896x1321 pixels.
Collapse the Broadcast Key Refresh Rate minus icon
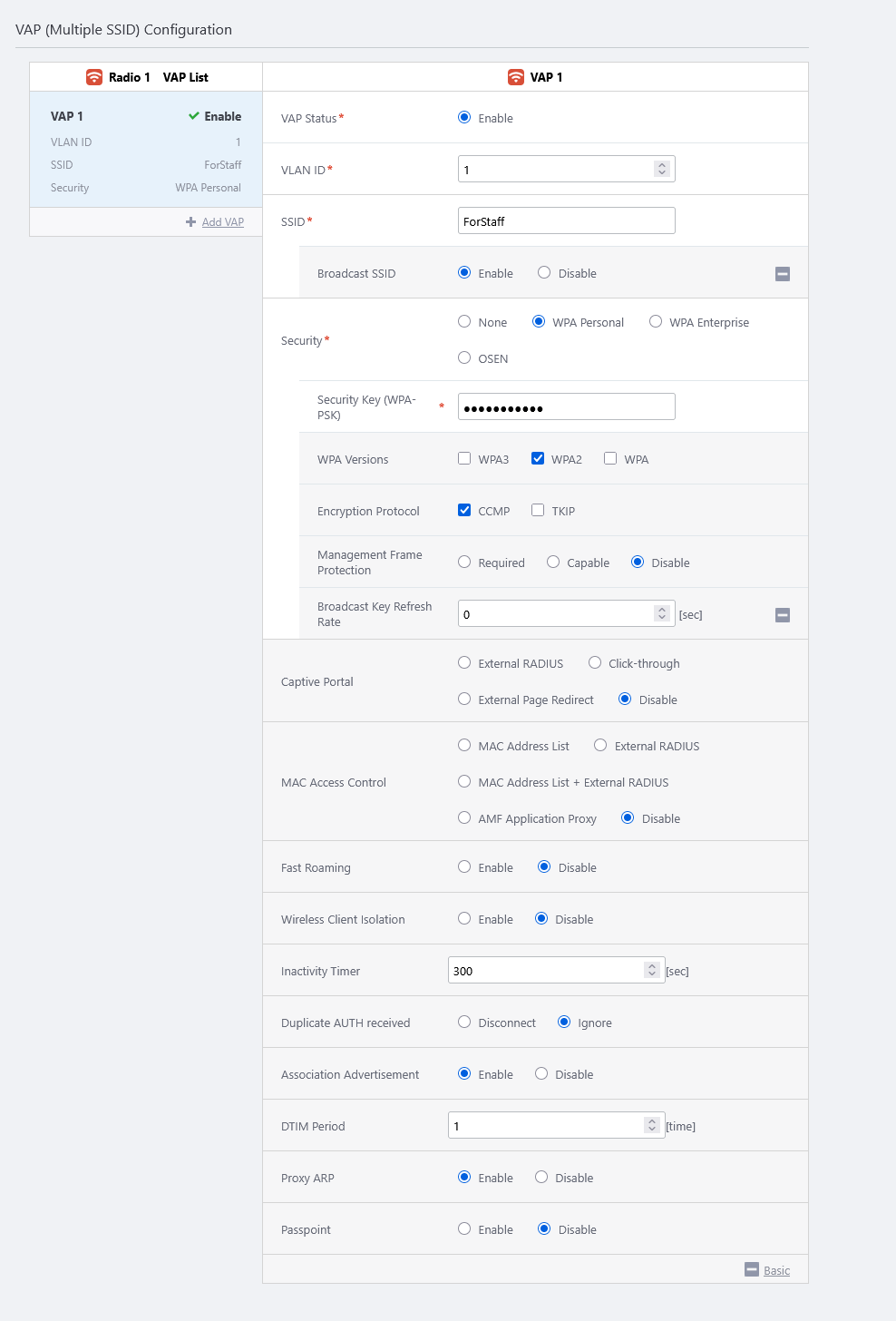(x=783, y=615)
